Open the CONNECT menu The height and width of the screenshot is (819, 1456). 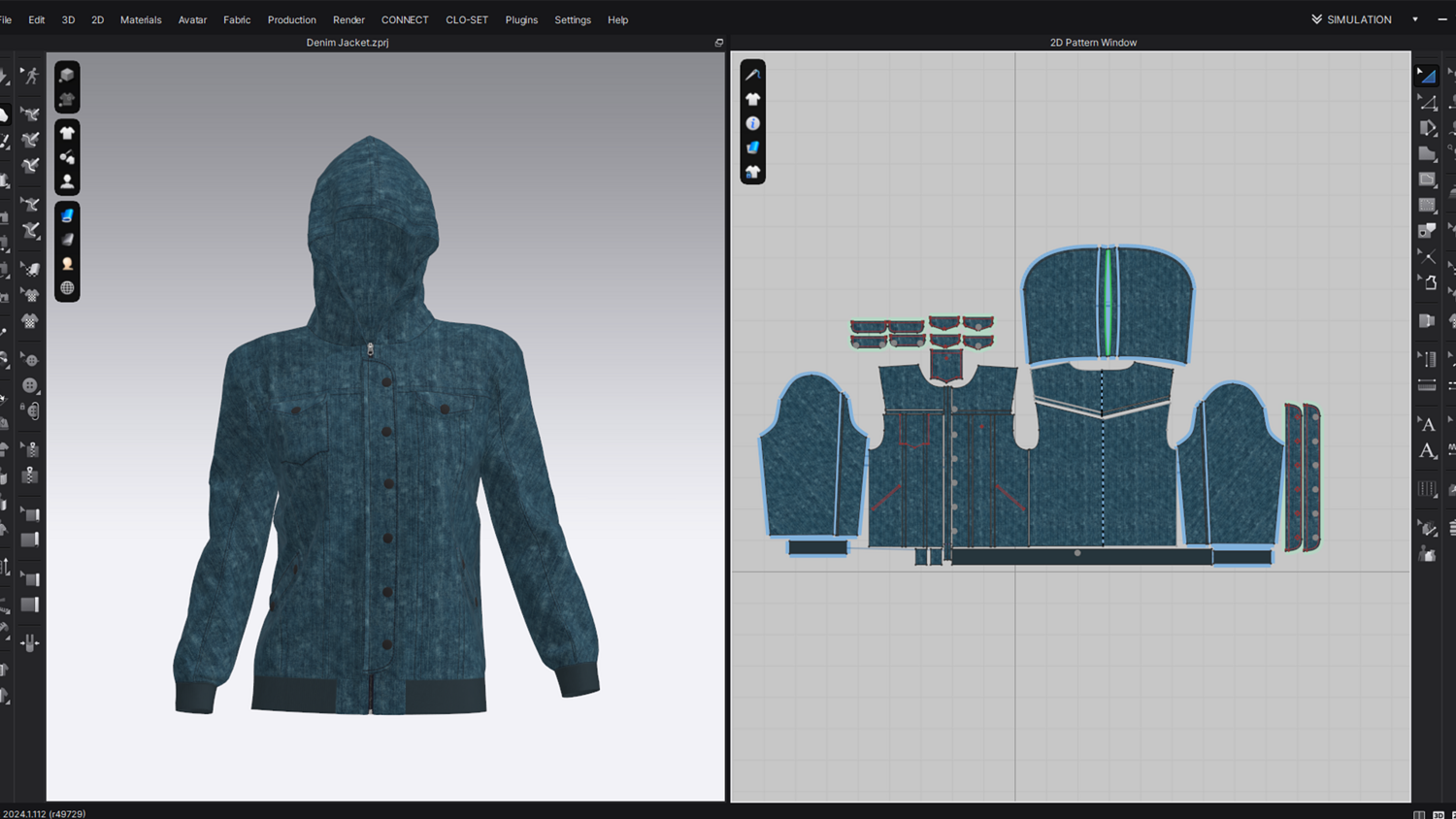(x=405, y=19)
